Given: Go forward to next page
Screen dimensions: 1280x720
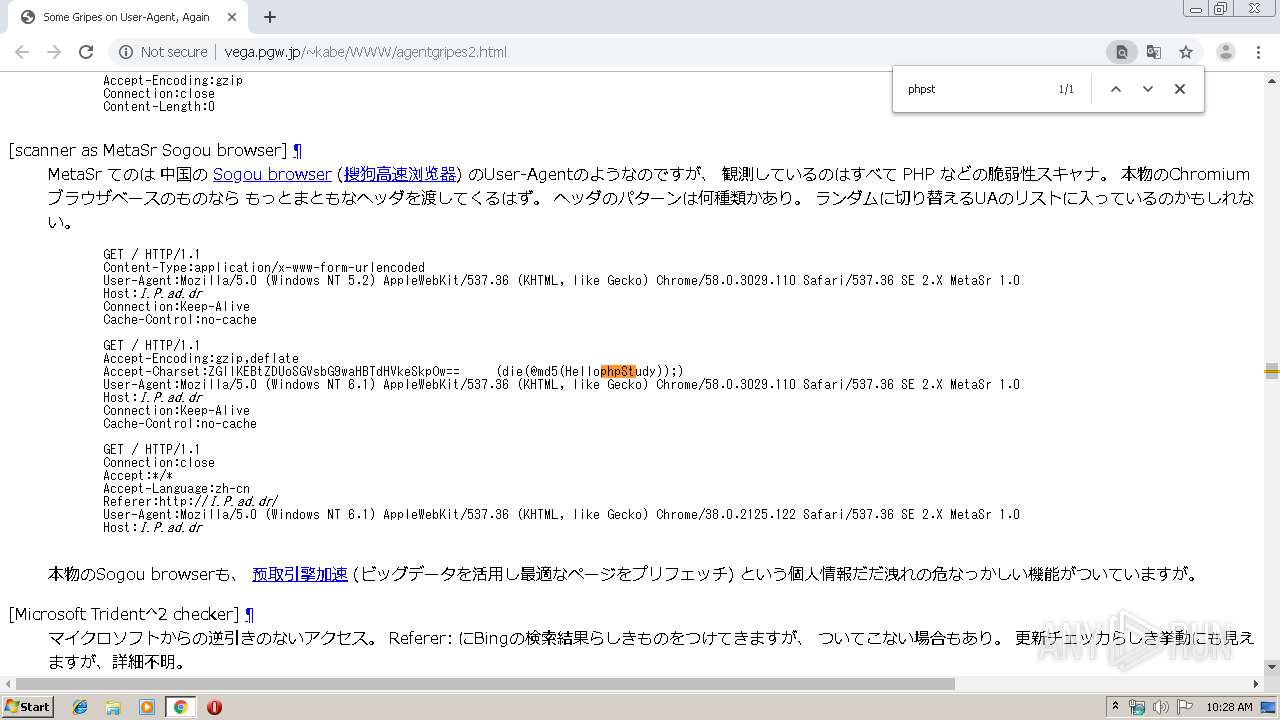Looking at the screenshot, I should (x=54, y=52).
